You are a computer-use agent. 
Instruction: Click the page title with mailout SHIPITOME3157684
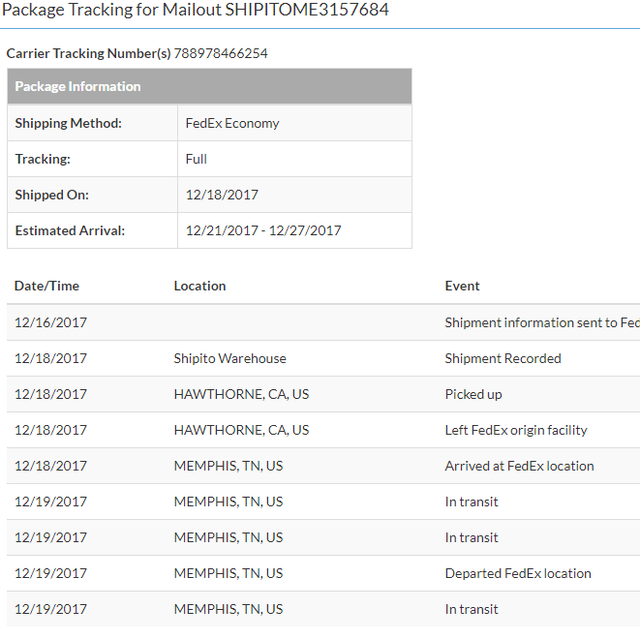(195, 10)
